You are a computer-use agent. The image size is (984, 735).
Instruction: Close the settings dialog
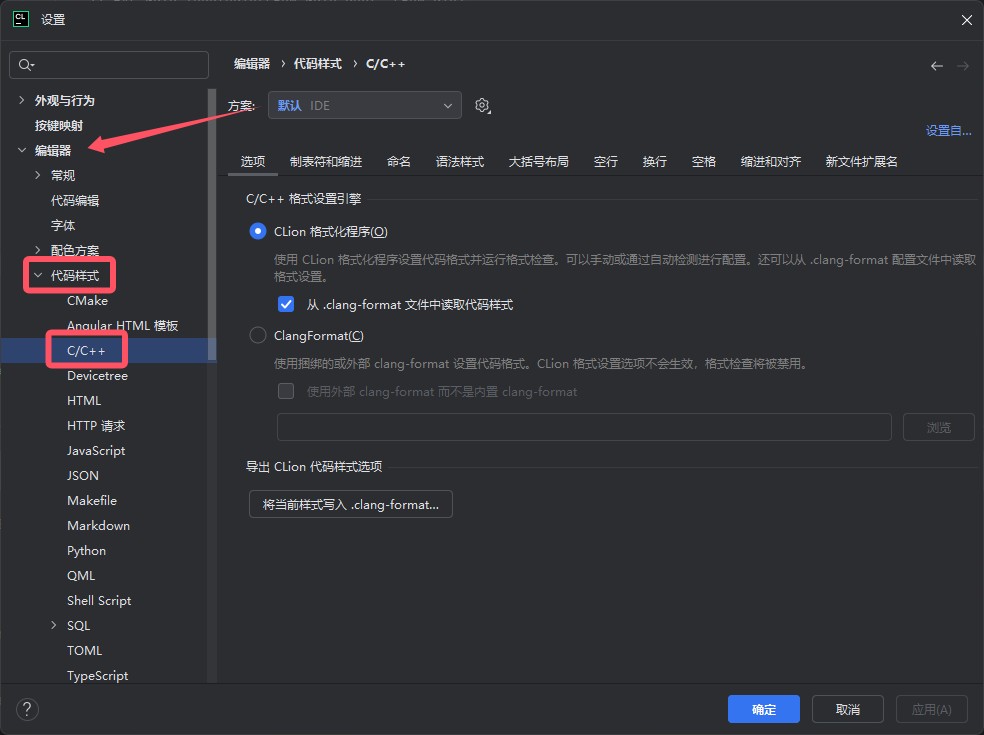click(x=966, y=20)
